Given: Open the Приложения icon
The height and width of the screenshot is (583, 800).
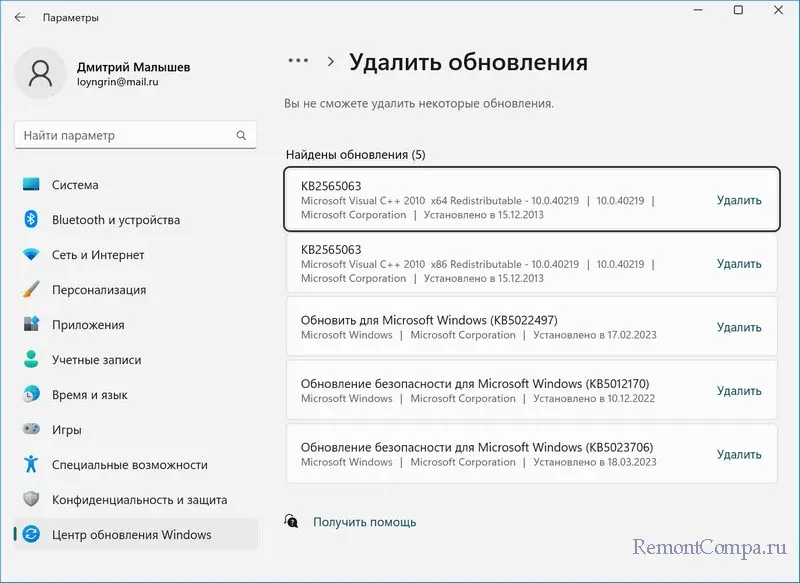Looking at the screenshot, I should tap(32, 325).
